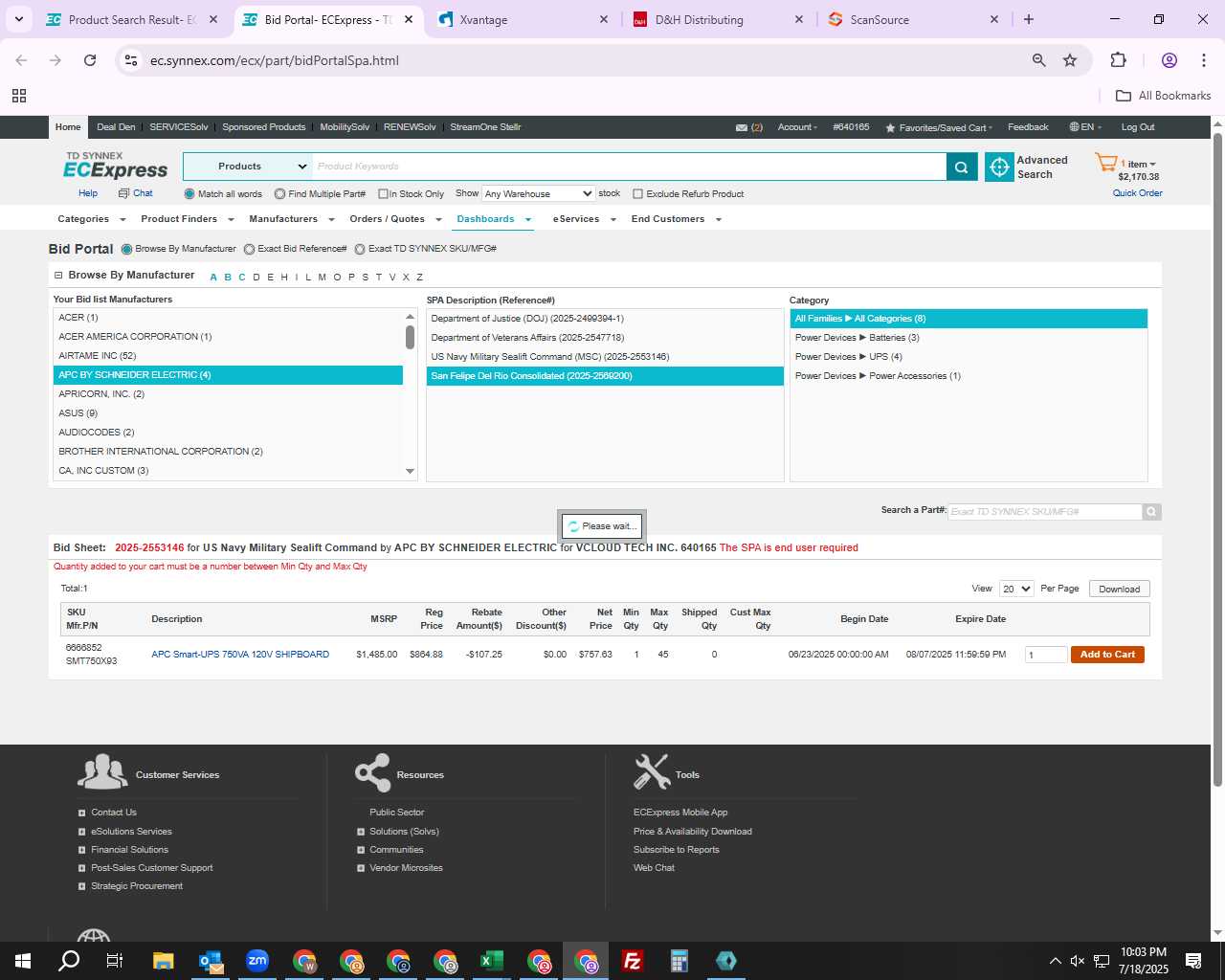The width and height of the screenshot is (1225, 980).
Task: Open the Chrome apps grid icon
Action: 19,96
